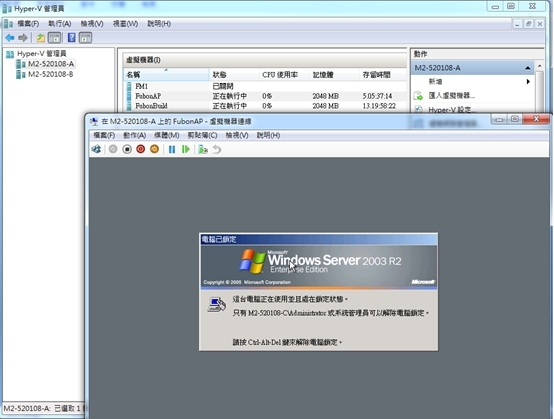Click the Import Virtual Machine icon in actions
Image resolution: width=554 pixels, height=419 pixels.
[x=418, y=96]
